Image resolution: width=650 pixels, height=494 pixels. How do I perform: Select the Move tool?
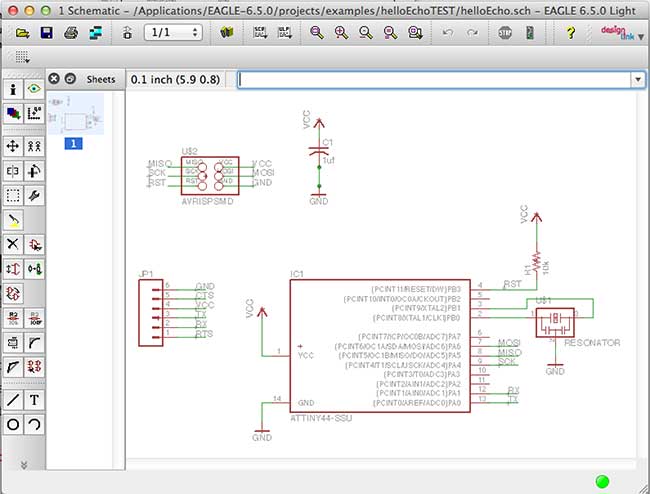[13, 146]
